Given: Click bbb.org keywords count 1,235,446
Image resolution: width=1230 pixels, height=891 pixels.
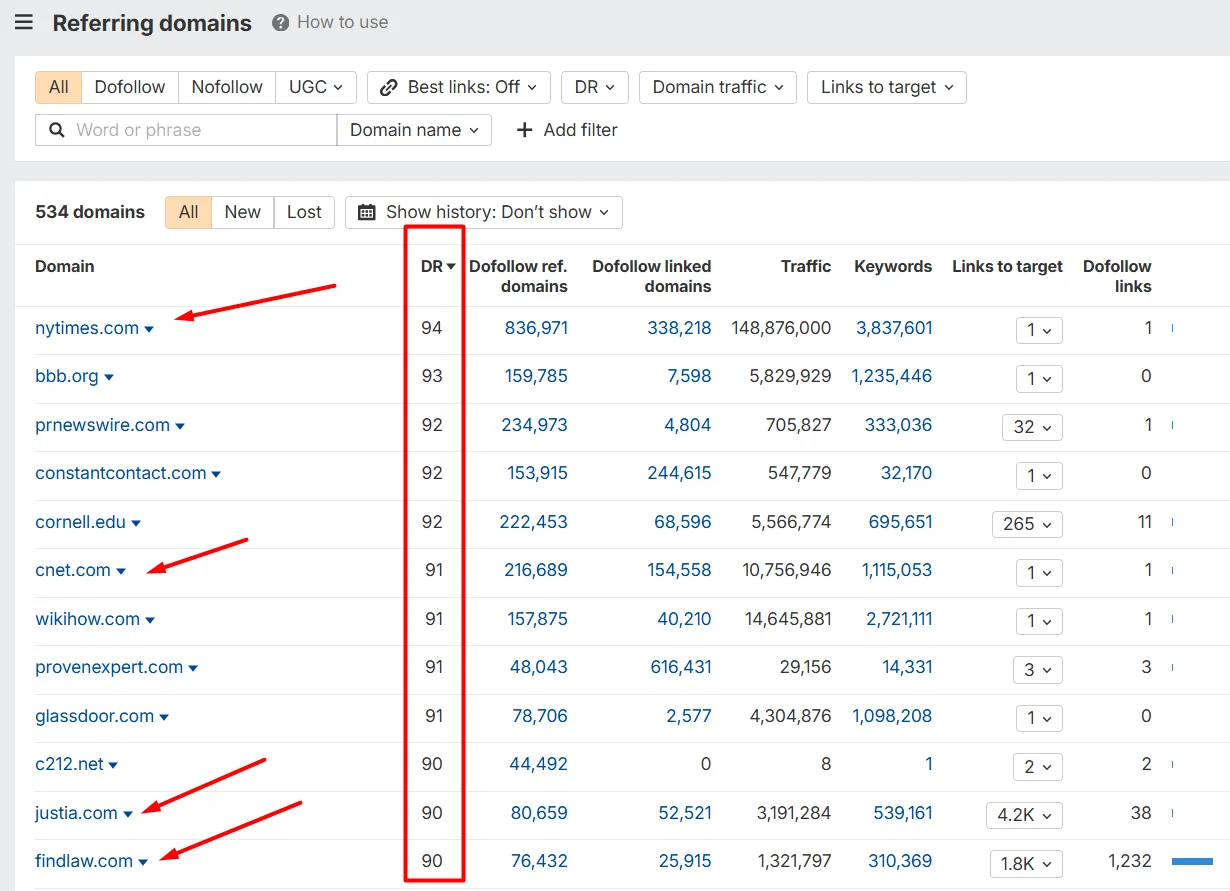Looking at the screenshot, I should click(x=892, y=376).
